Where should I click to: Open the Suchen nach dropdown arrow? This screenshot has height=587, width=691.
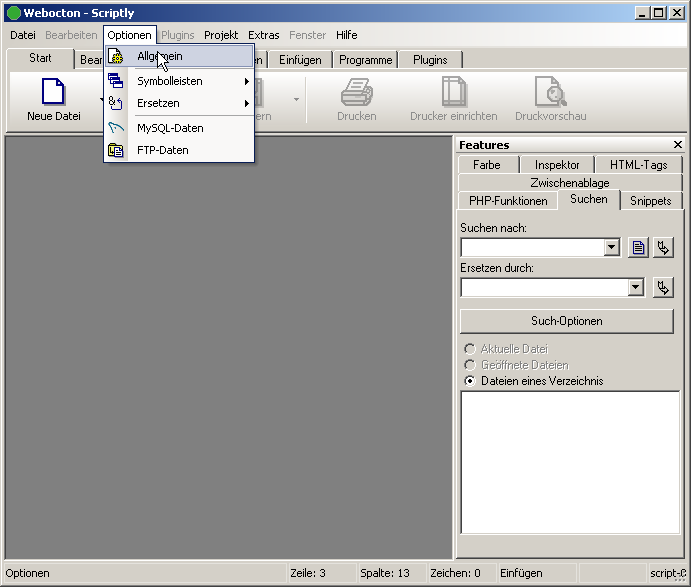611,247
